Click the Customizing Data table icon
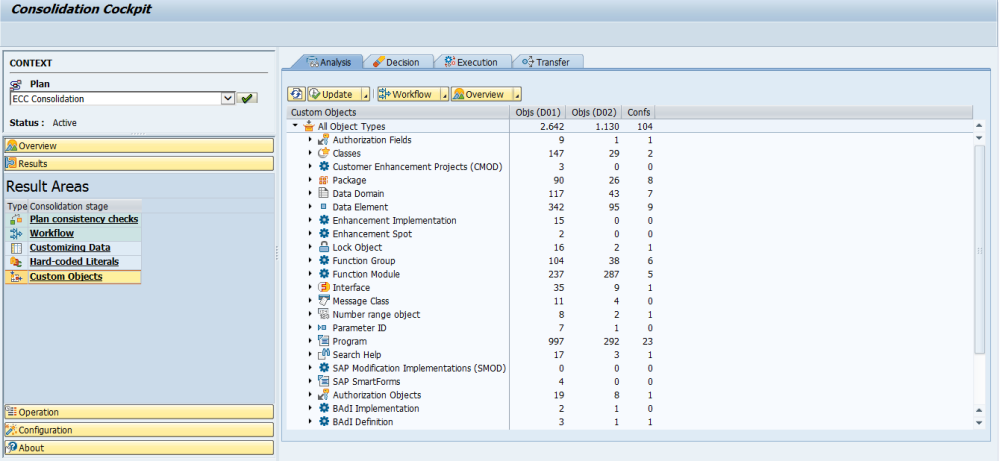Image resolution: width=1000 pixels, height=461 pixels. [15, 248]
